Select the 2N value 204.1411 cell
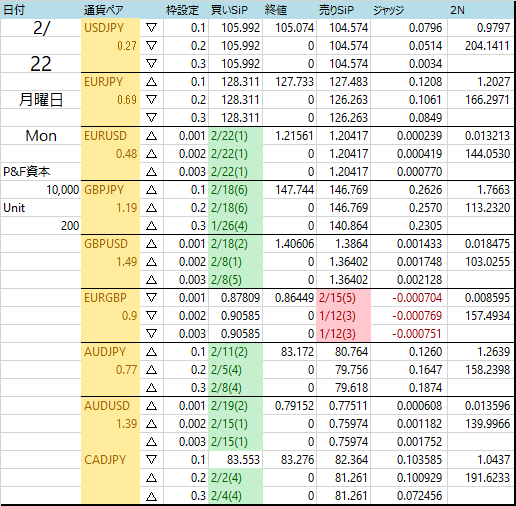Viewport: 516px width, 506px height. click(x=480, y=46)
